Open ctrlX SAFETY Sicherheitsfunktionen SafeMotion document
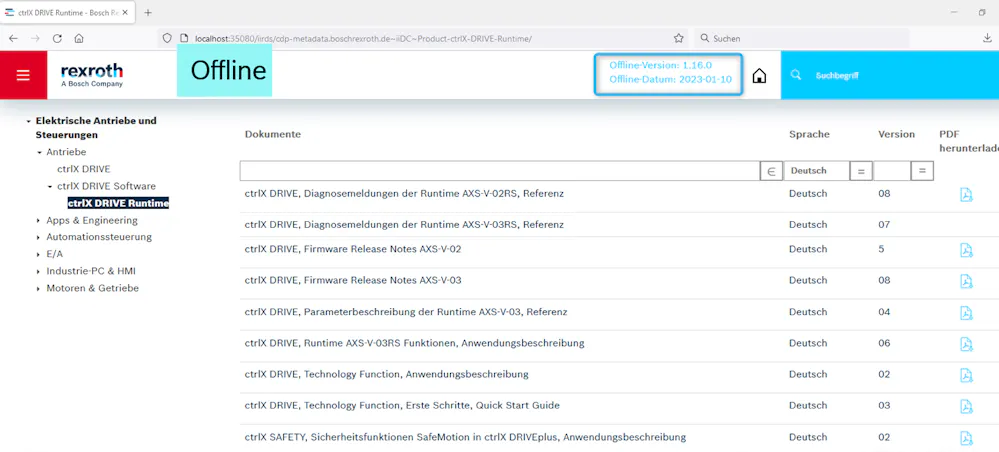The width and height of the screenshot is (999, 452). 465,437
